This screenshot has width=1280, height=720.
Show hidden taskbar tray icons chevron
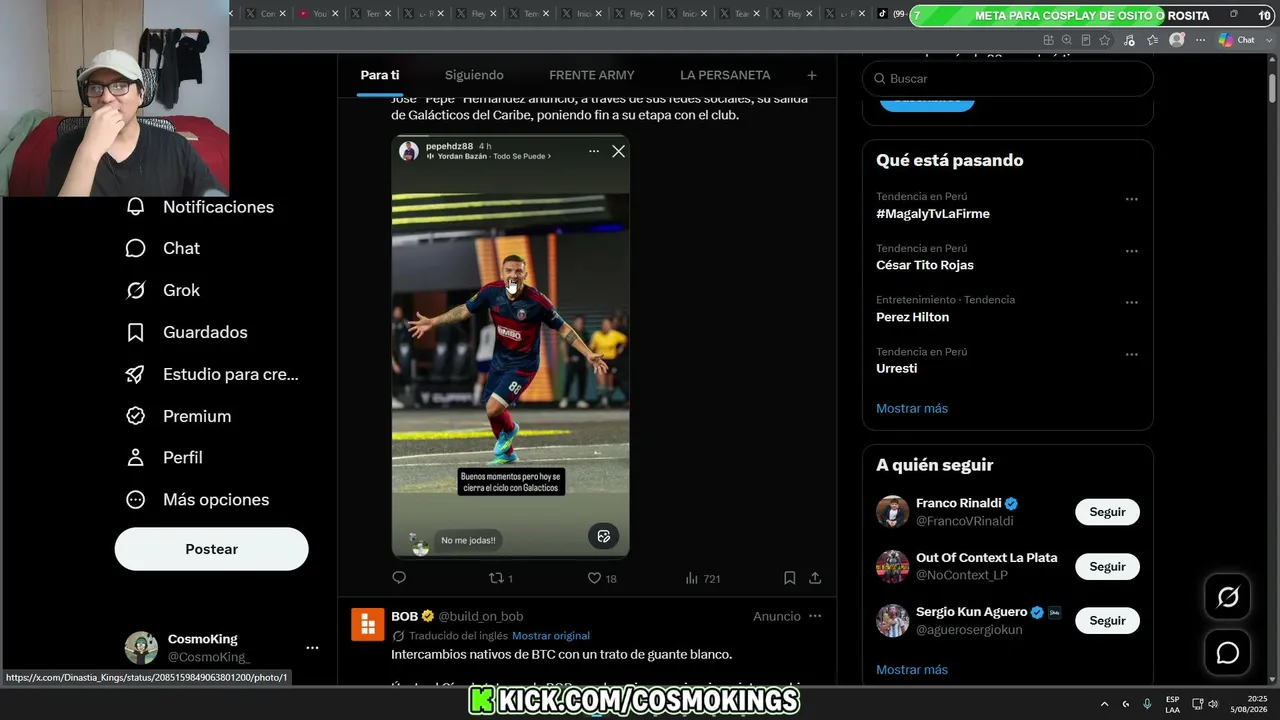point(1104,704)
